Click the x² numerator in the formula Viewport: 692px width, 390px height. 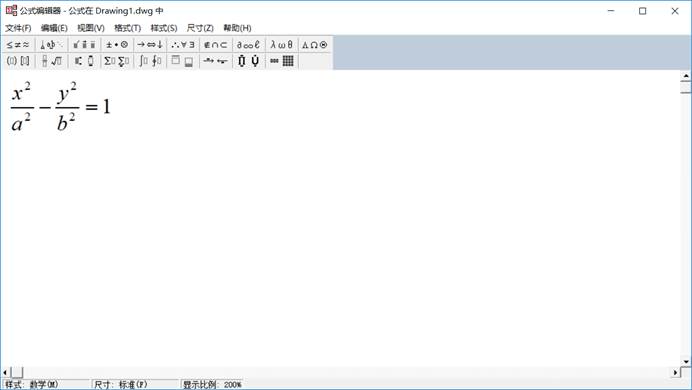coord(21,92)
